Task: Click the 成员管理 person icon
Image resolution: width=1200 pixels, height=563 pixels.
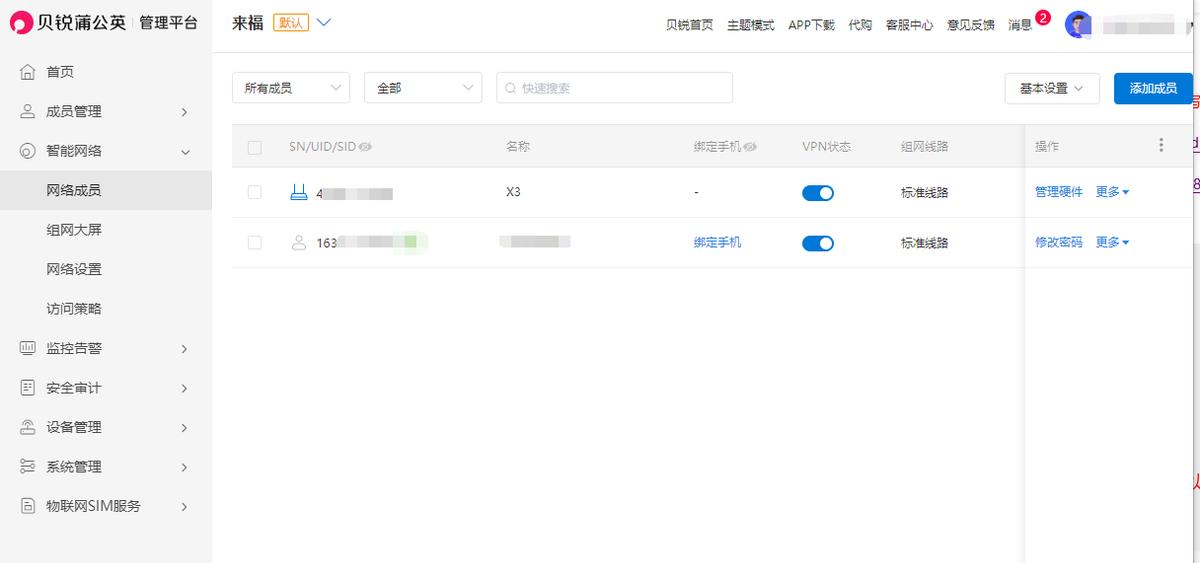Action: (28, 111)
